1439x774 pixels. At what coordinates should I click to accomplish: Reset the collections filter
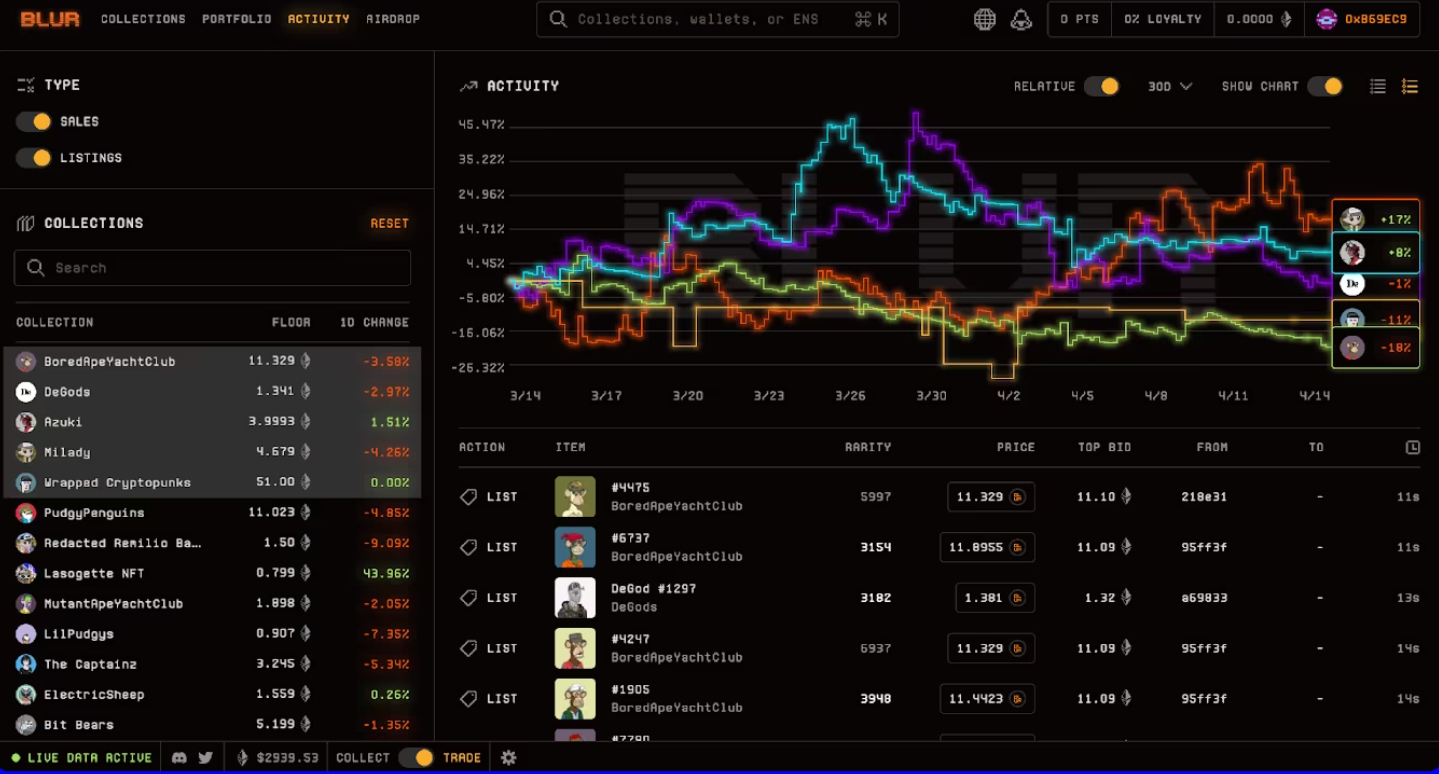pos(389,223)
